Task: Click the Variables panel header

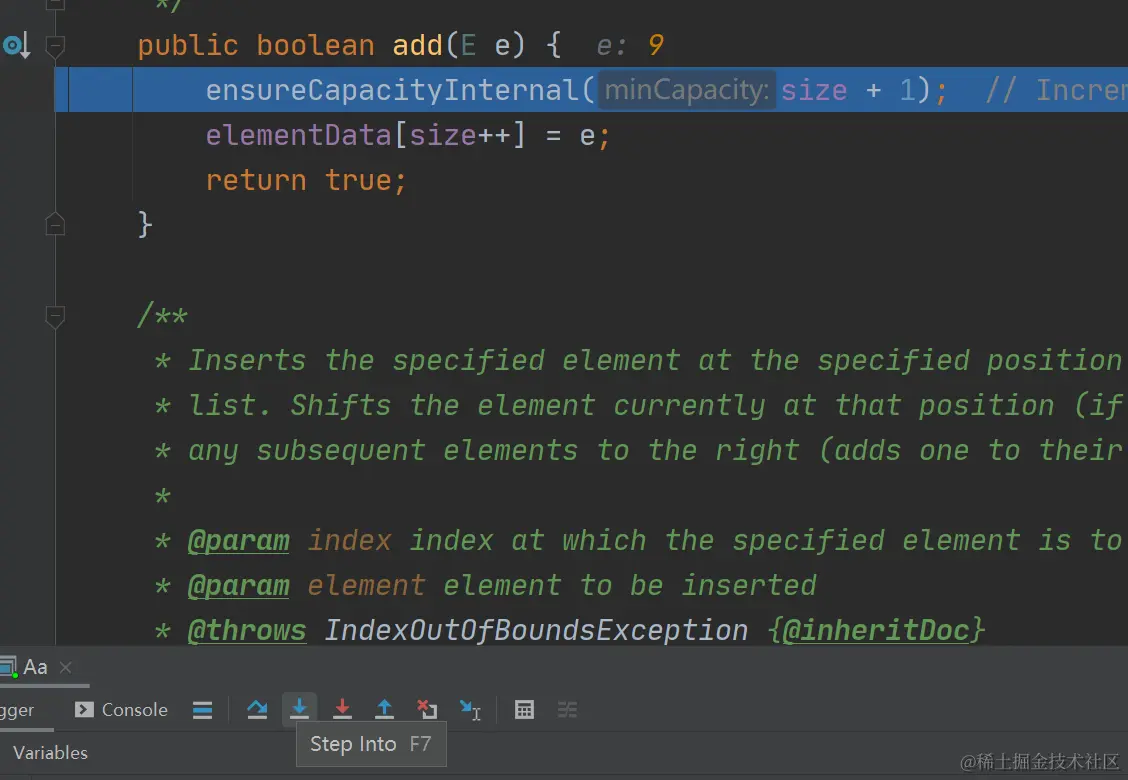Action: pos(50,753)
